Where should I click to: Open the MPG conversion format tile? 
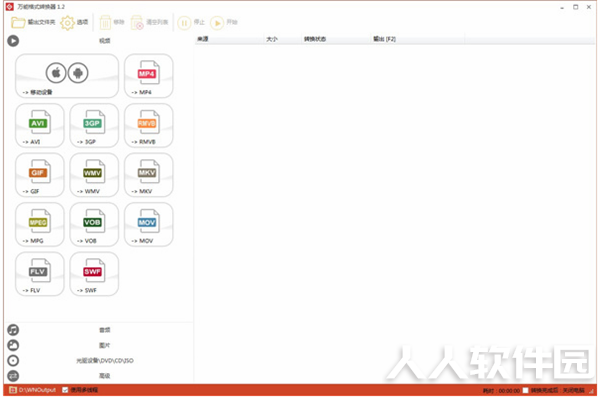tap(39, 224)
